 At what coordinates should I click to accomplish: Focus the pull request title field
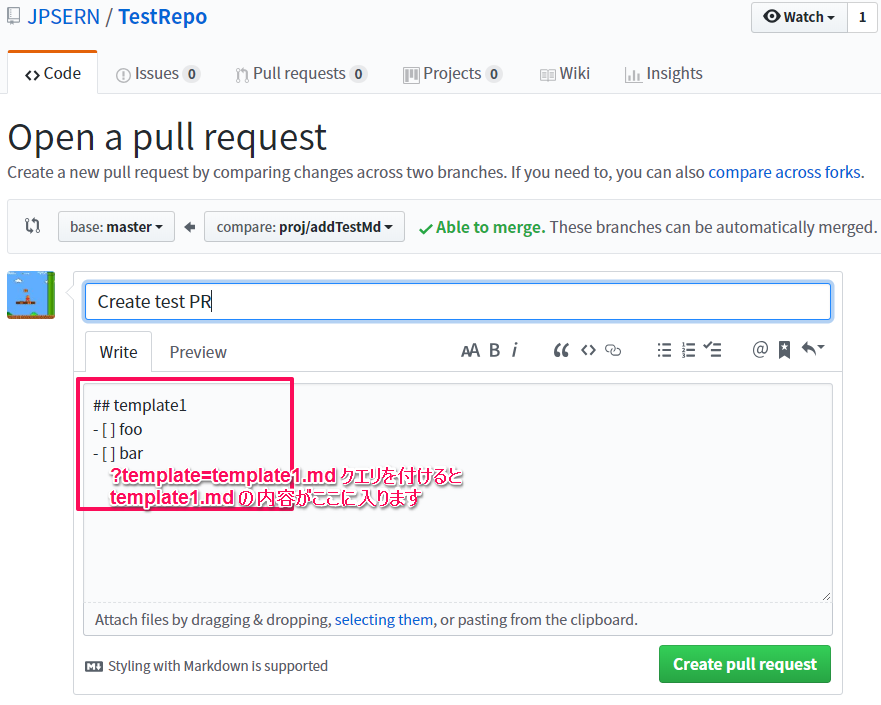pos(457,302)
